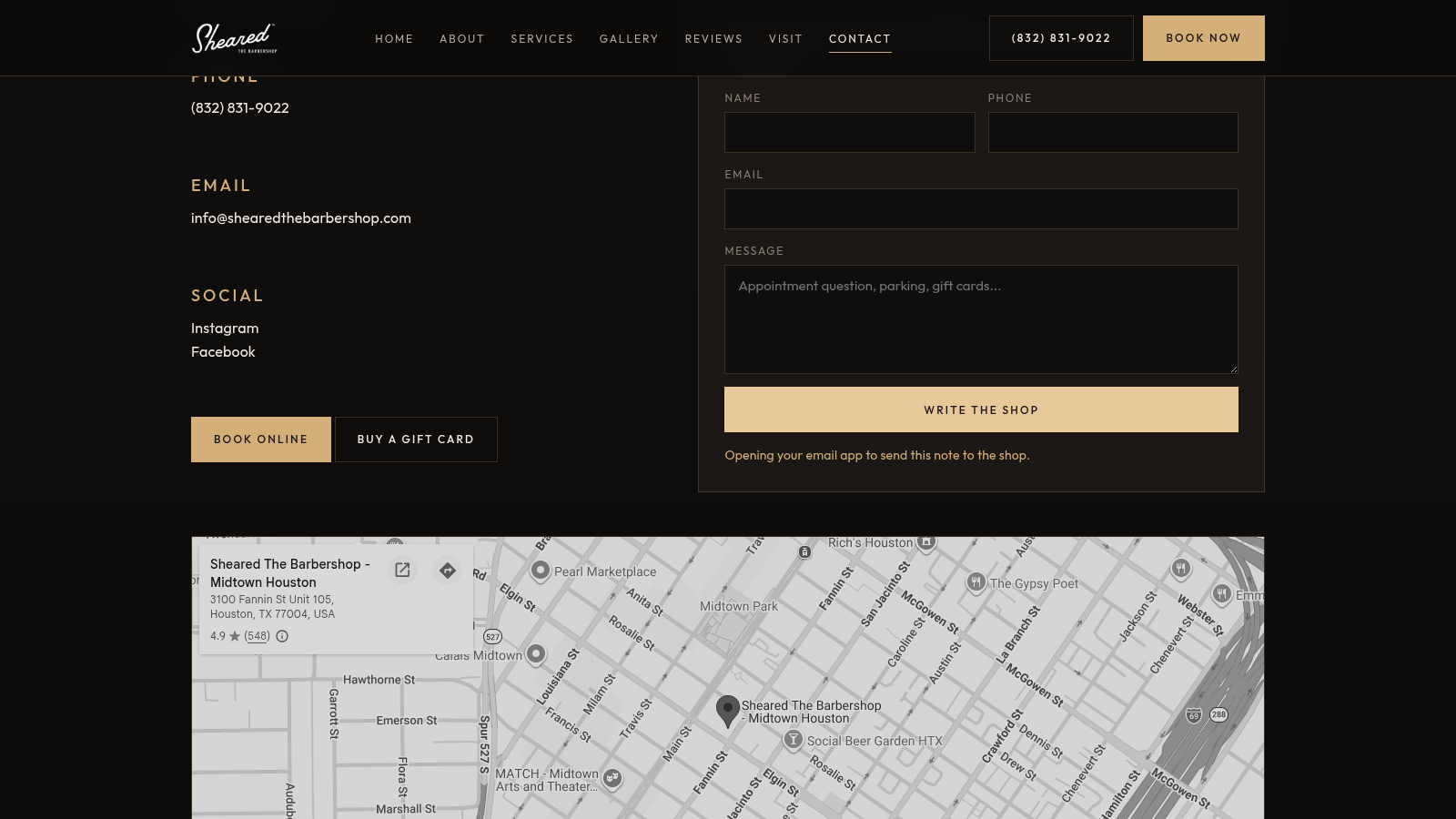The width and height of the screenshot is (1456, 819).
Task: Open the larger map view icon
Action: coord(402,571)
